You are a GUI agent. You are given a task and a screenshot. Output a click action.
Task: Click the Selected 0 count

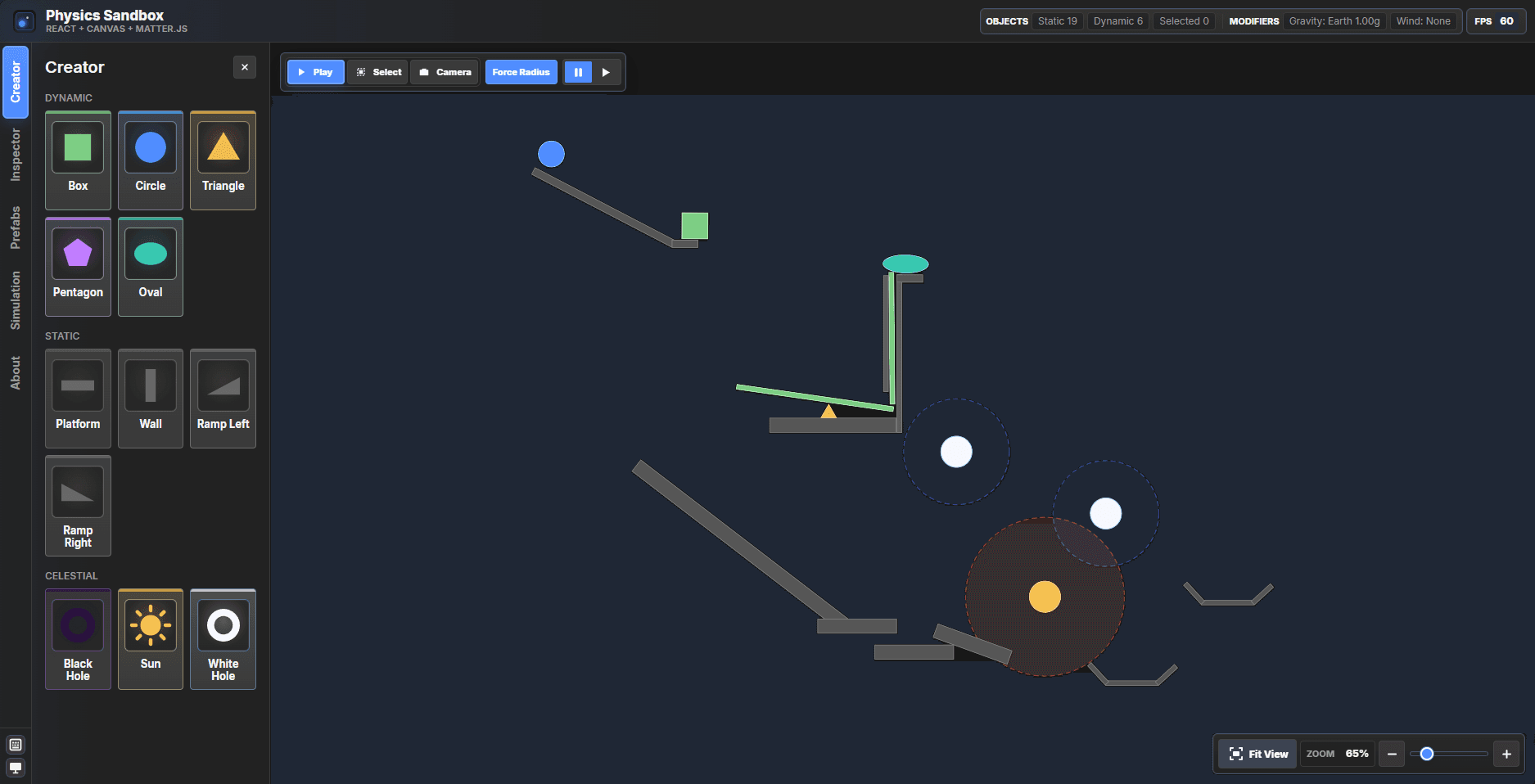[x=1184, y=21]
